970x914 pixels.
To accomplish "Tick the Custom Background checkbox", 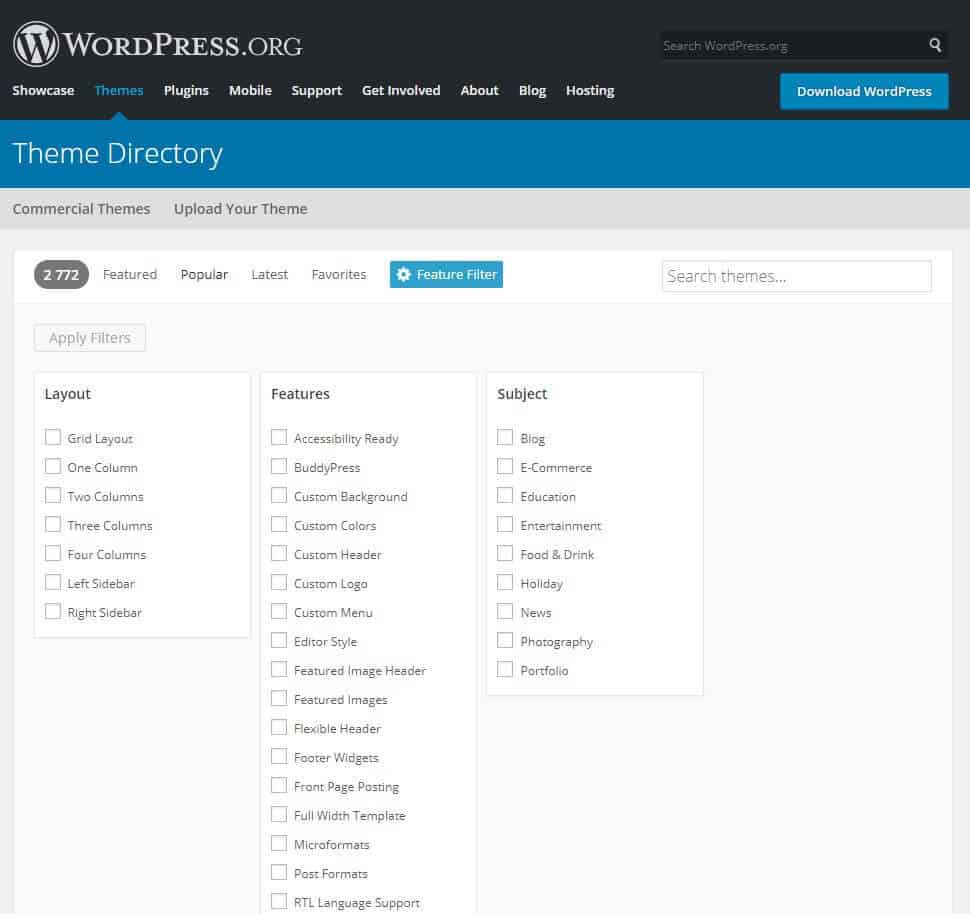I will (279, 496).
